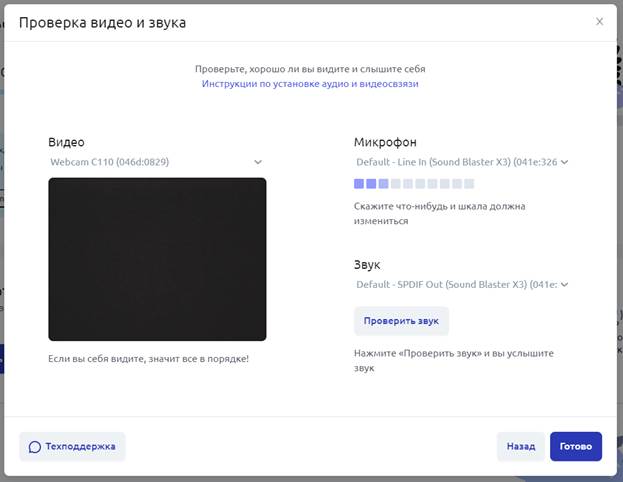Click the black webcam preview area

click(157, 259)
